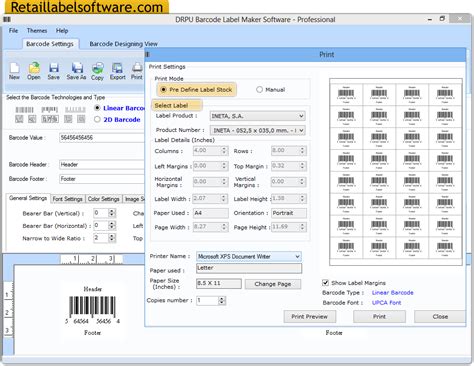Viewport: 474px width, 366px height.
Task: Open the Font Settings tab
Action: 68,199
